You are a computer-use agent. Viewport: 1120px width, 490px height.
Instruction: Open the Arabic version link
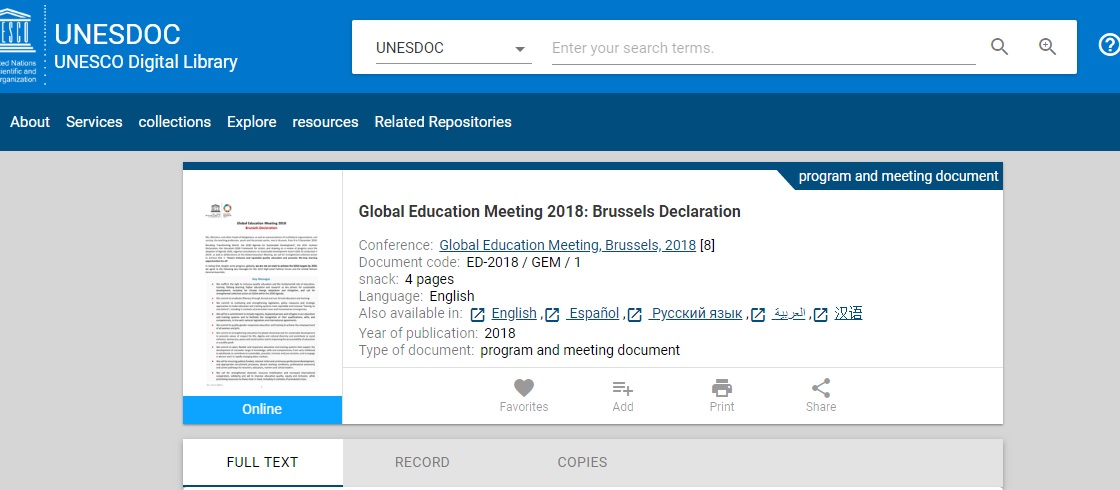point(789,313)
